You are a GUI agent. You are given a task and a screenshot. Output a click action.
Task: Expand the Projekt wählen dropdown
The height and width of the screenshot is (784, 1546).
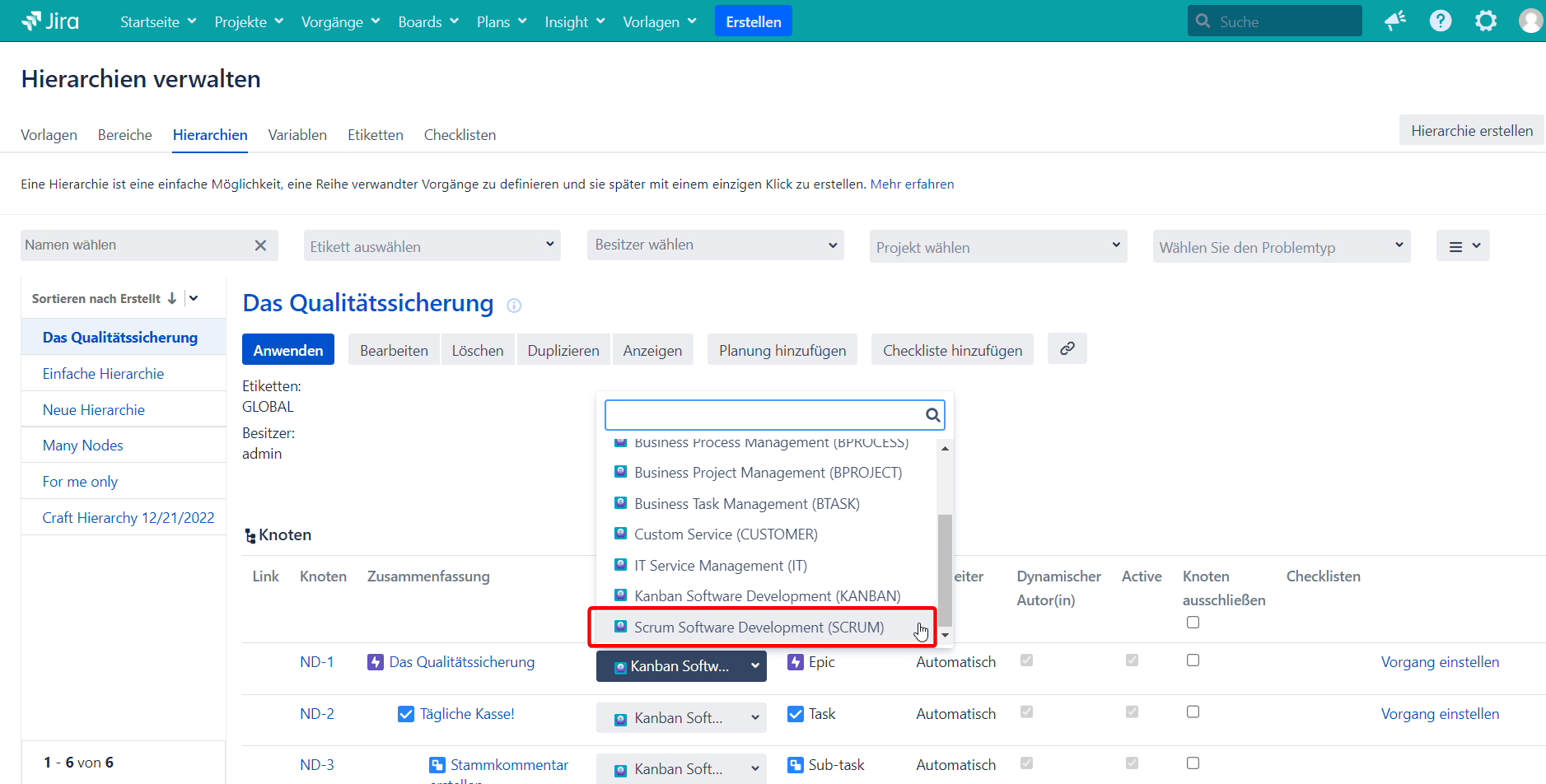point(997,246)
